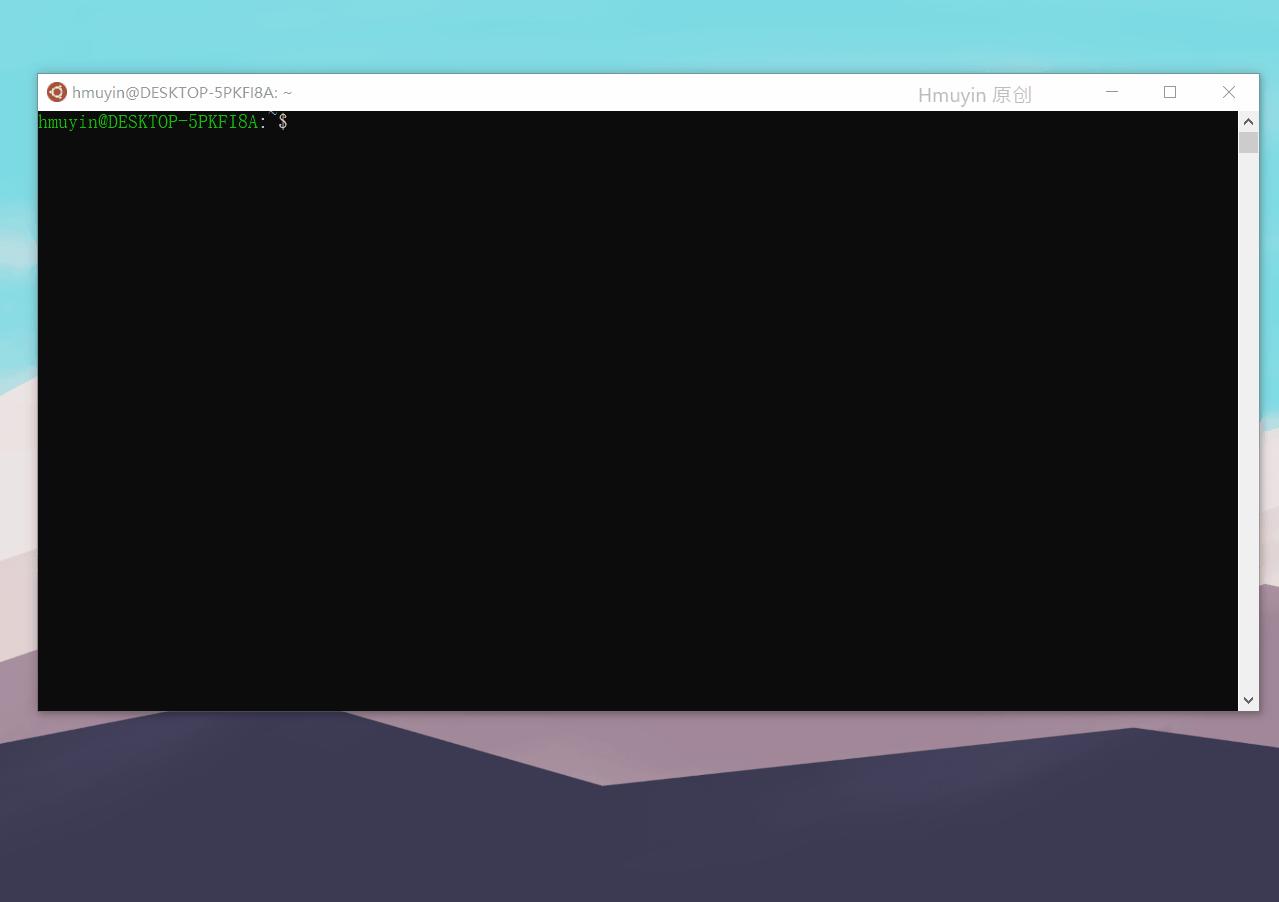
Task: Minimize the Ubuntu terminal window
Action: [1111, 92]
